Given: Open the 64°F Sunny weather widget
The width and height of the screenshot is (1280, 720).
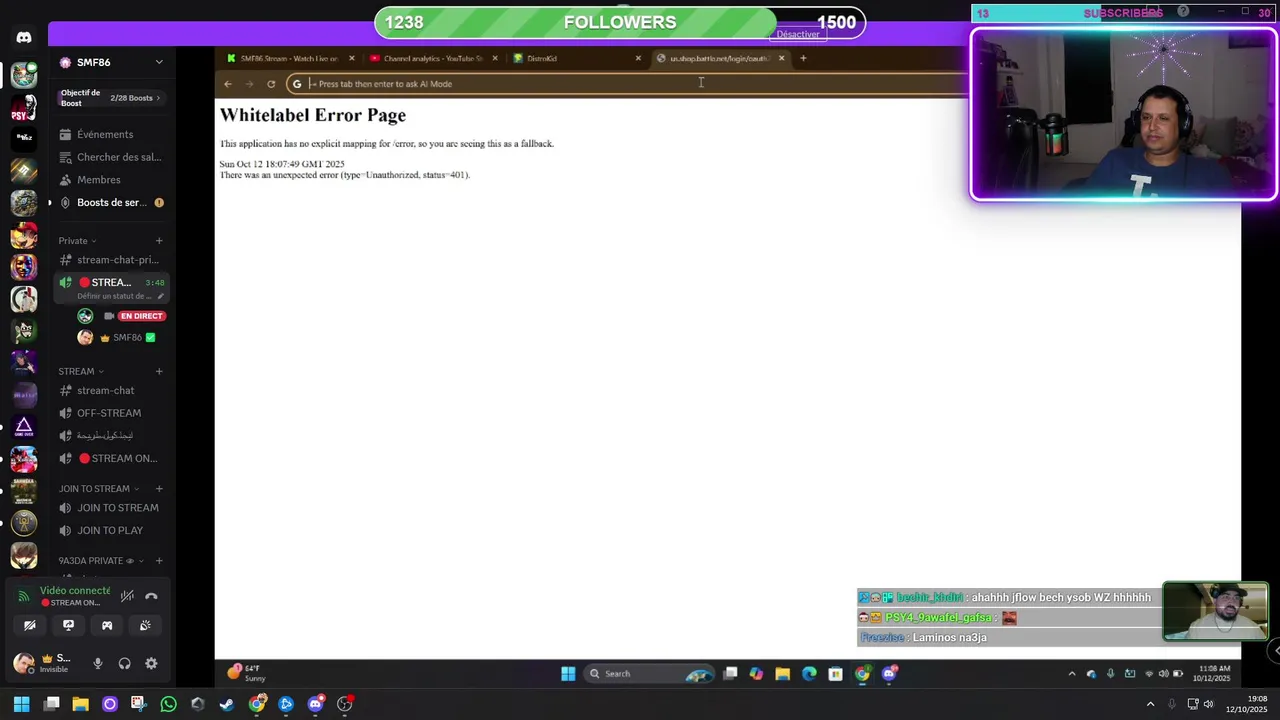Looking at the screenshot, I should 246,673.
